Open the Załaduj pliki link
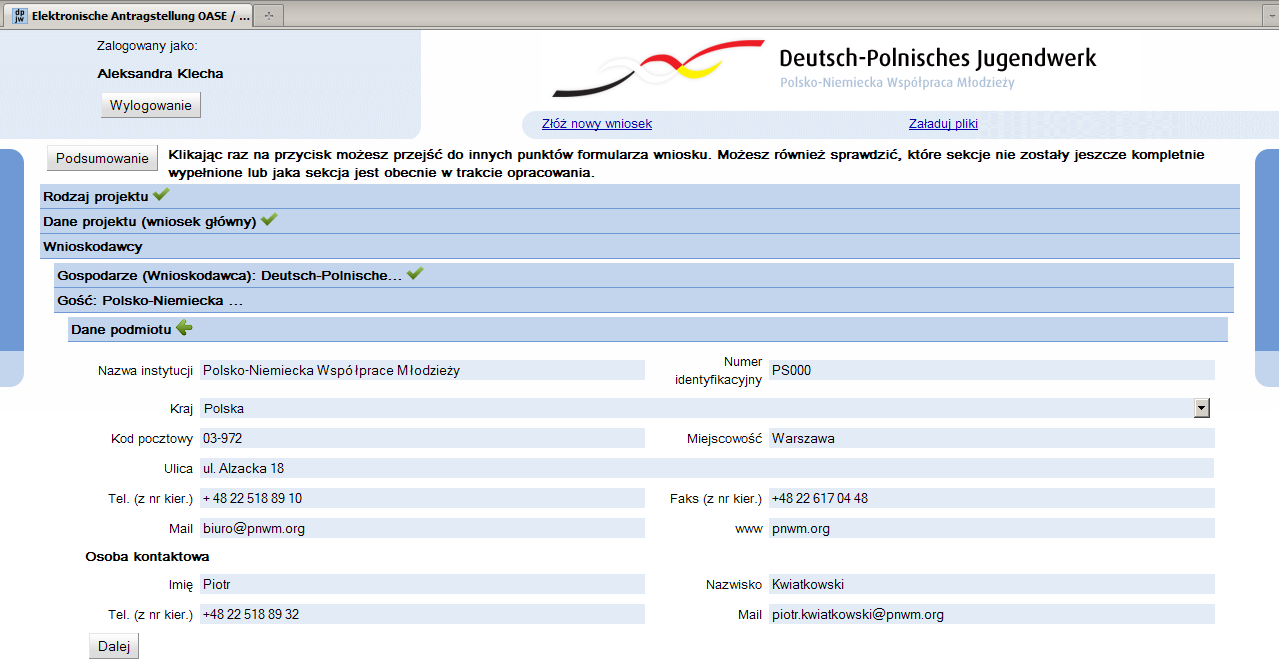The height and width of the screenshot is (671, 1279). point(943,124)
